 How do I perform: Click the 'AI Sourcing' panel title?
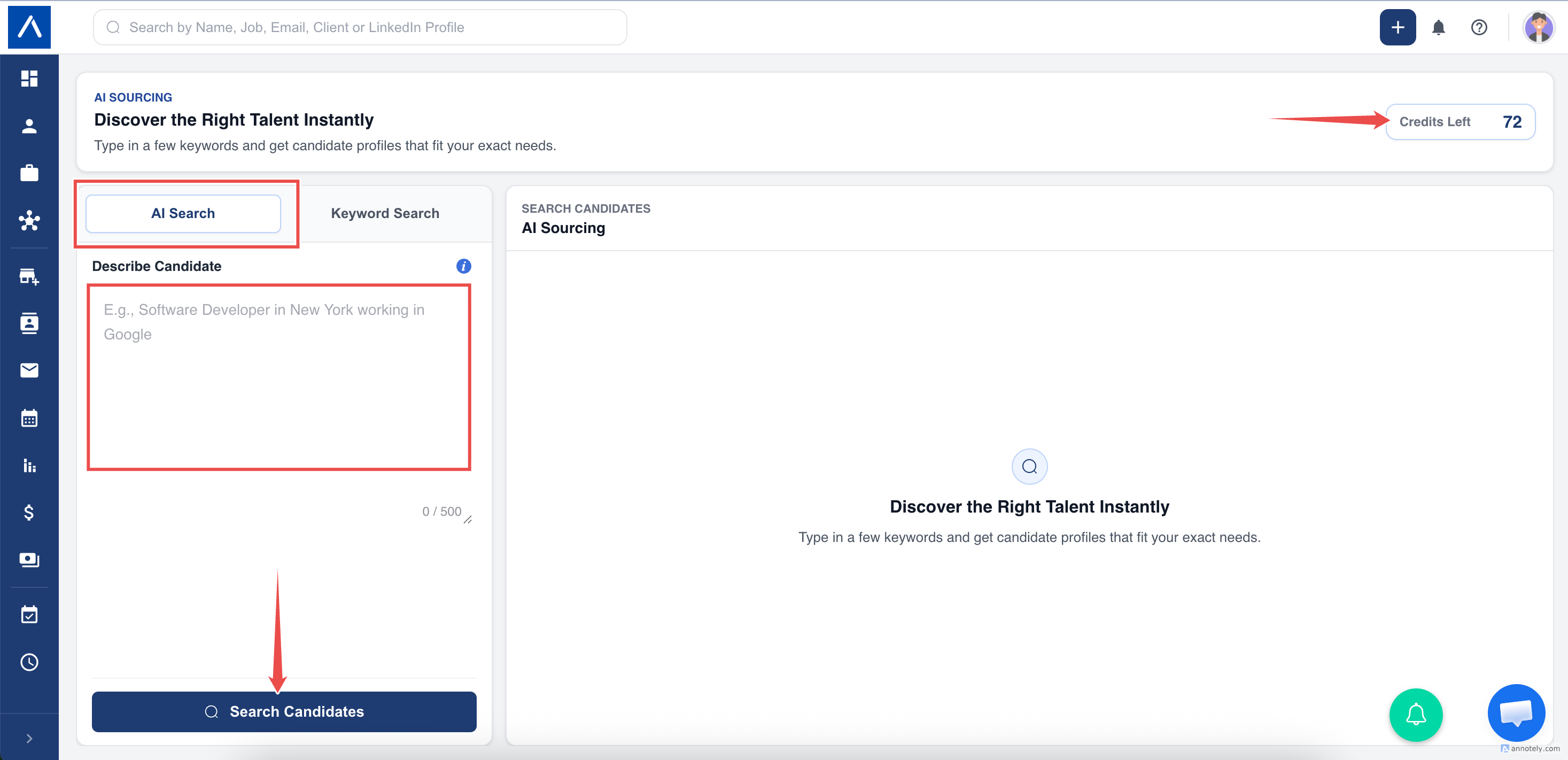pyautogui.click(x=563, y=228)
